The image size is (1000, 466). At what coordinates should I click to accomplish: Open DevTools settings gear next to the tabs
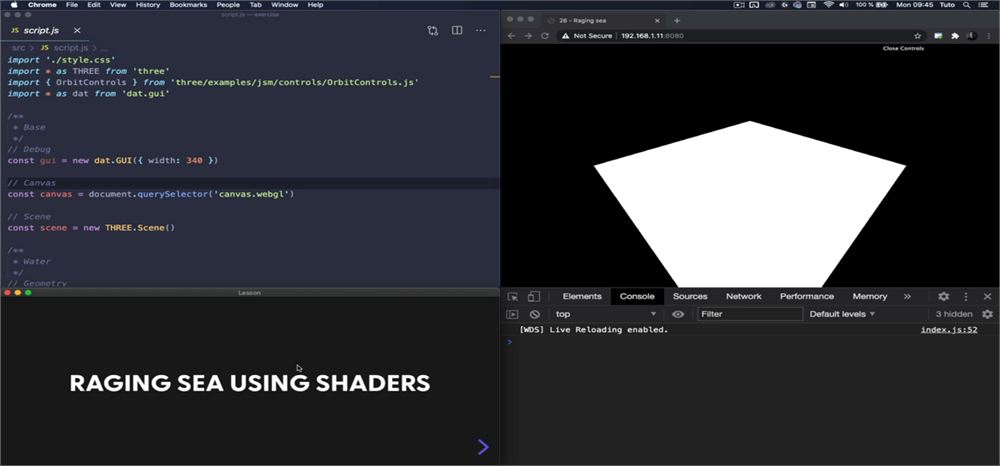click(x=943, y=296)
